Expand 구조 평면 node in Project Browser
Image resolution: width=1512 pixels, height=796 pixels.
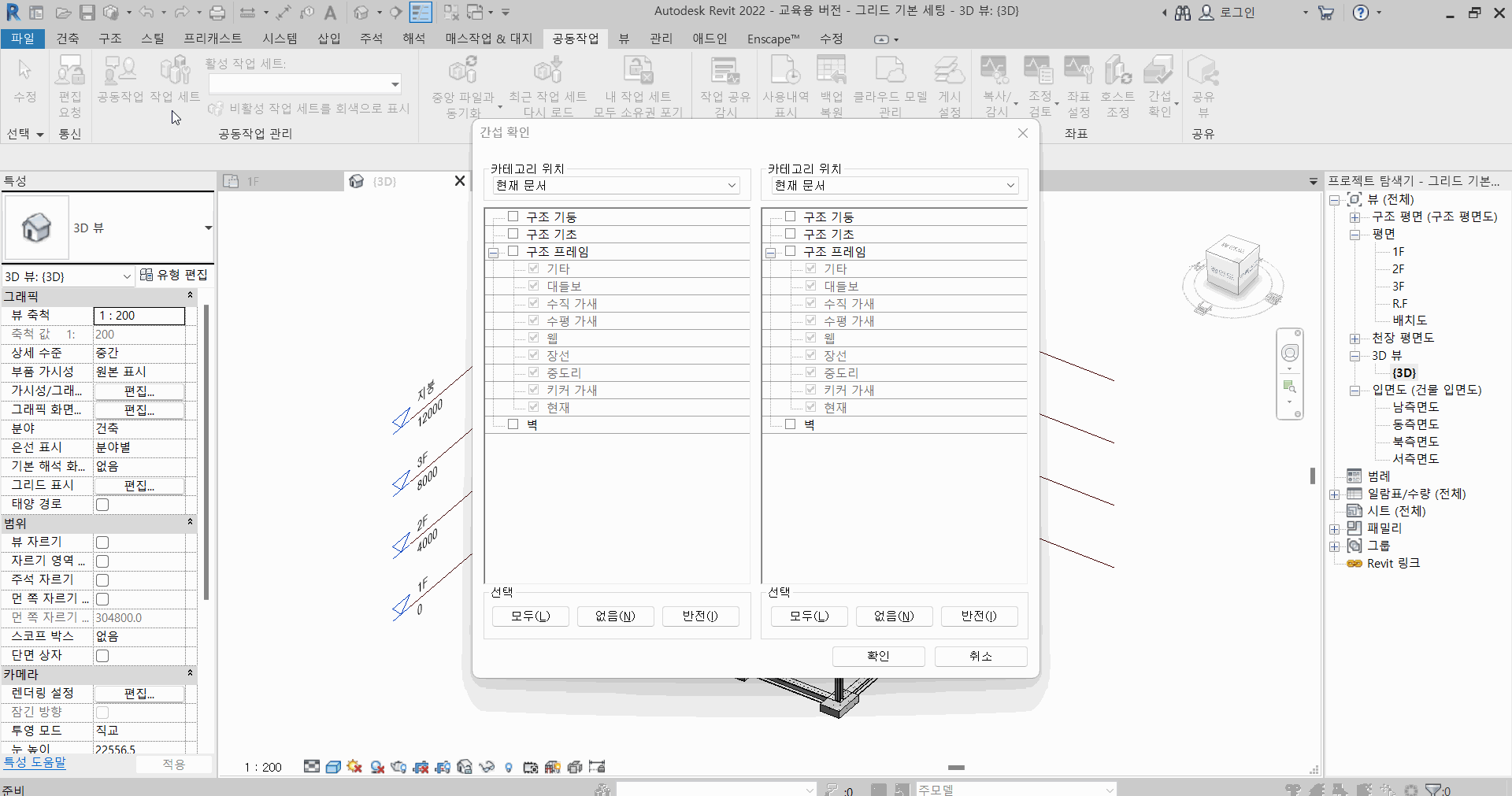click(x=1354, y=217)
